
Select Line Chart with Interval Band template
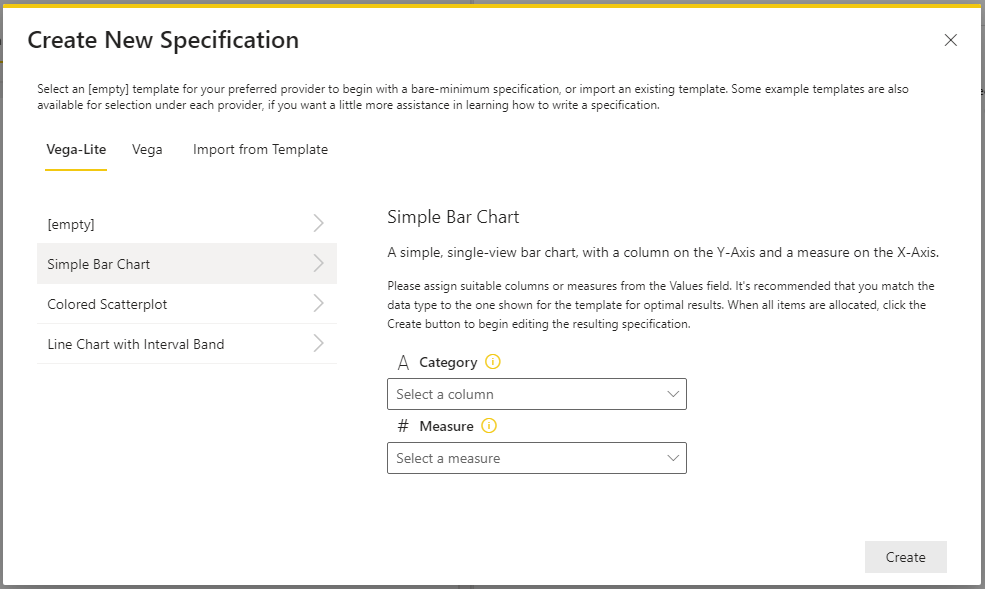coord(187,343)
